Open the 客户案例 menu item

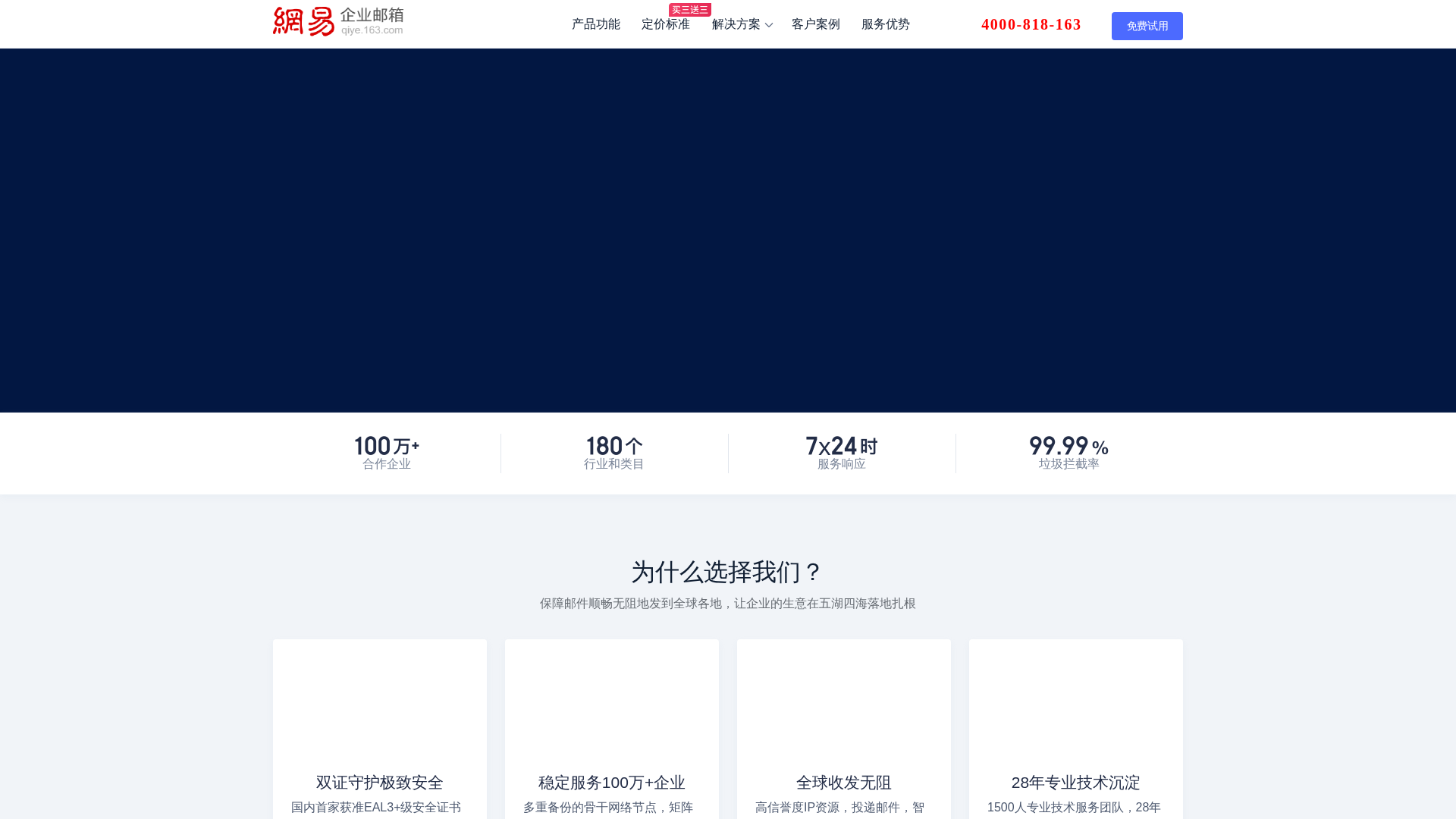click(x=816, y=24)
